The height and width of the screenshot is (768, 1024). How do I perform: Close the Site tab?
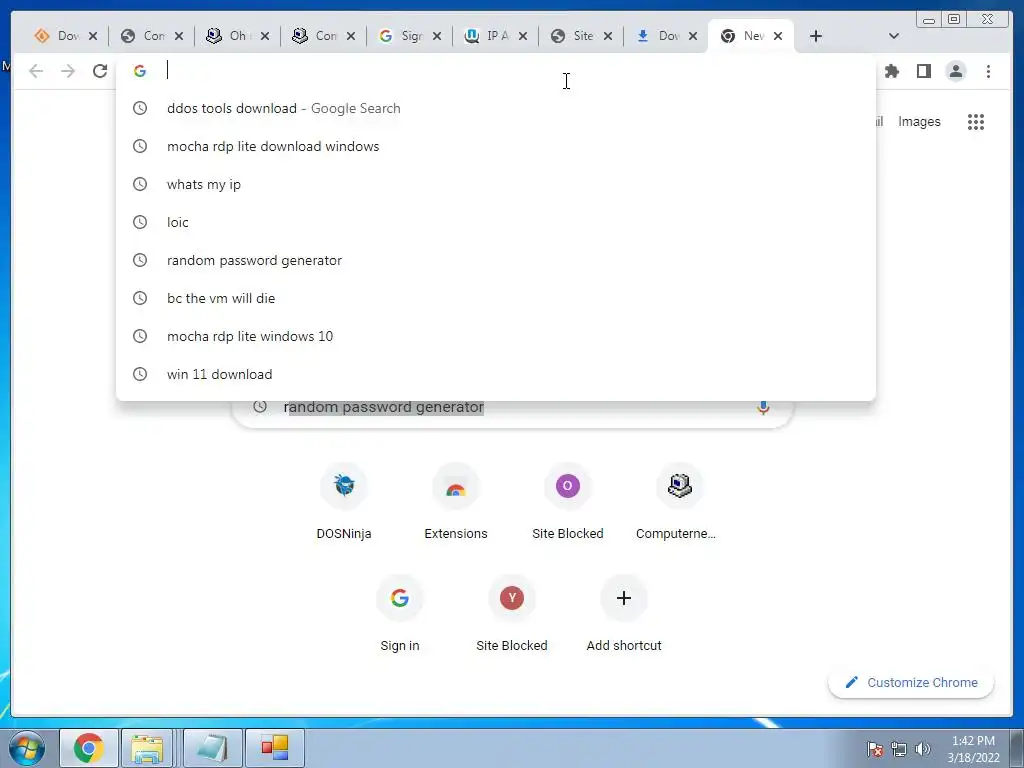[x=608, y=36]
